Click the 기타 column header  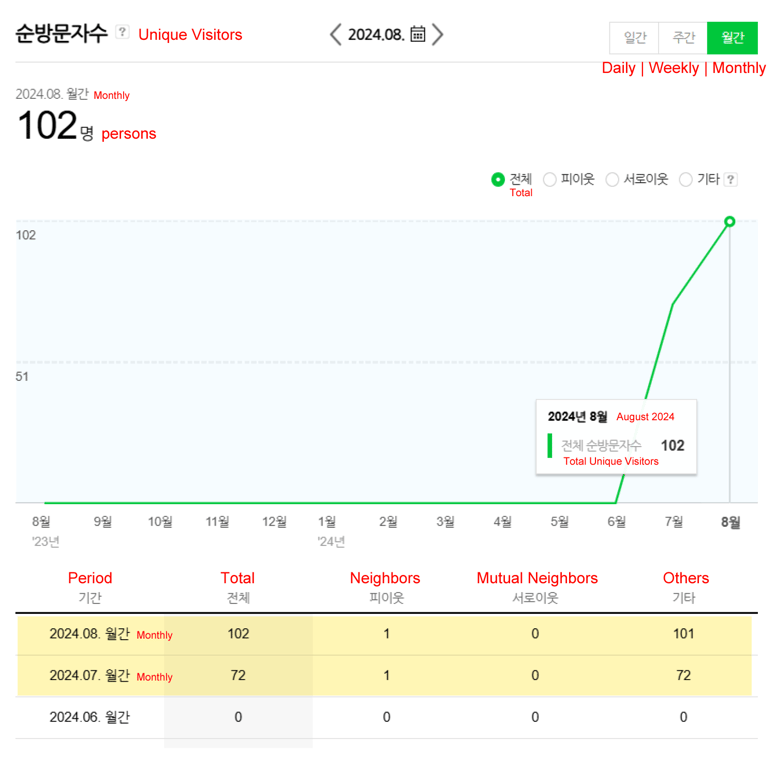[x=683, y=598]
